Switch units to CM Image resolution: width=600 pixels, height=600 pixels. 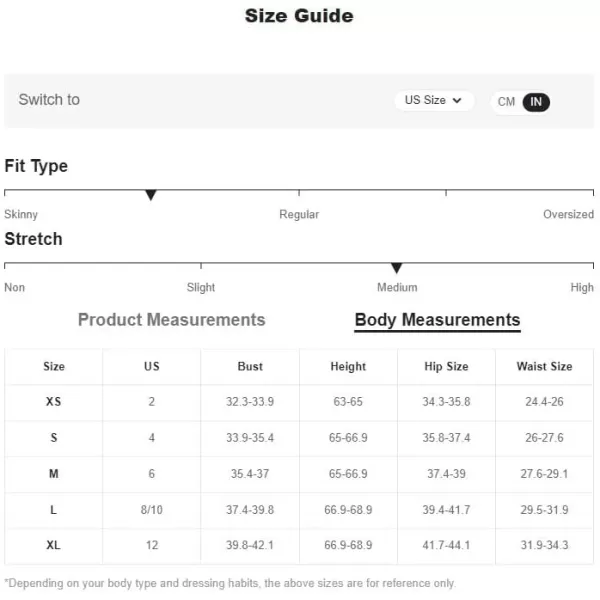coord(506,102)
